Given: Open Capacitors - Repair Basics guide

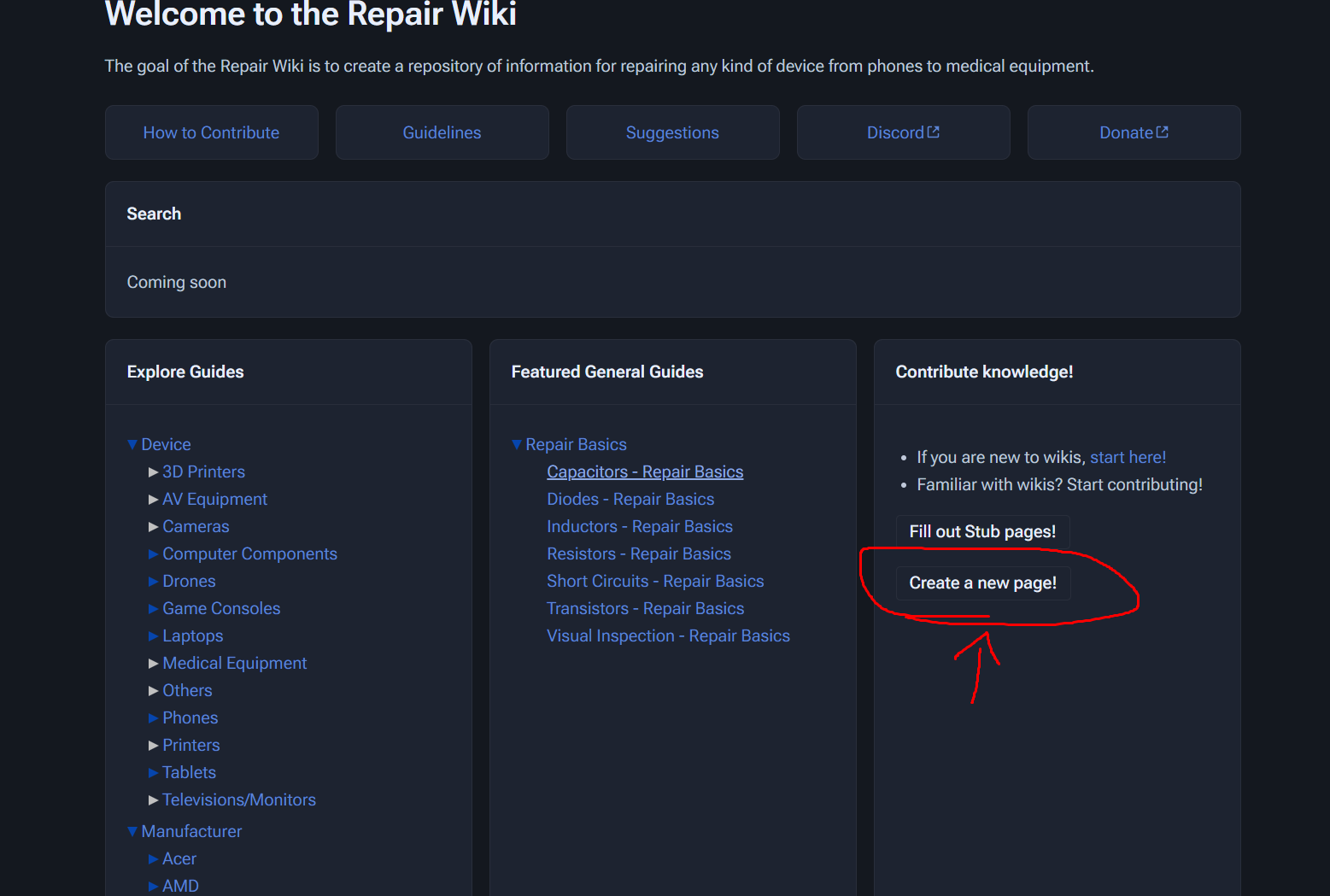Looking at the screenshot, I should [645, 471].
